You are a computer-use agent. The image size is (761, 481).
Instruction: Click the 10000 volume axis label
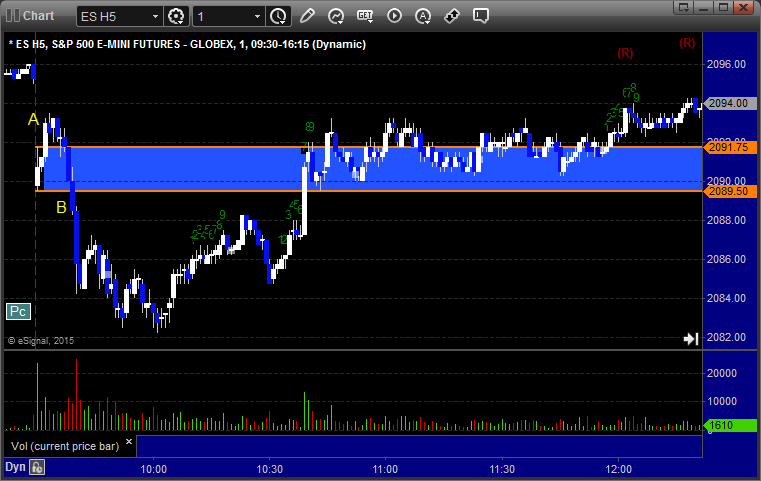[722, 401]
